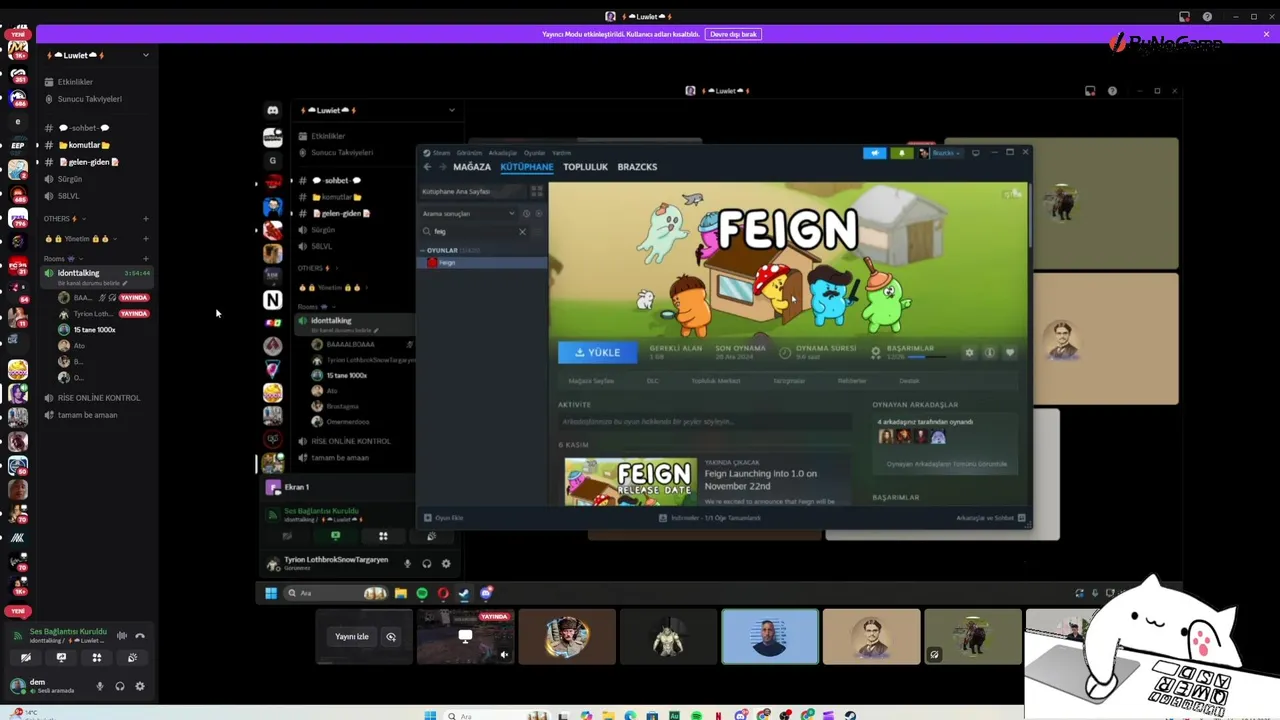The height and width of the screenshot is (720, 1280).
Task: Open TOPLULUK tab in streamed Steam window
Action: pos(585,167)
